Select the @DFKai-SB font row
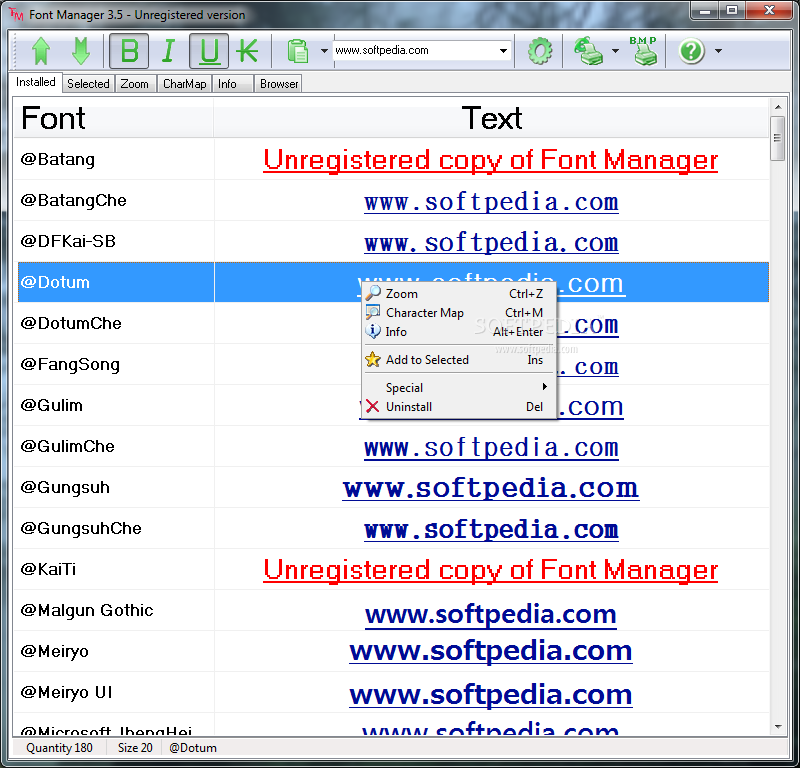 click(391, 241)
